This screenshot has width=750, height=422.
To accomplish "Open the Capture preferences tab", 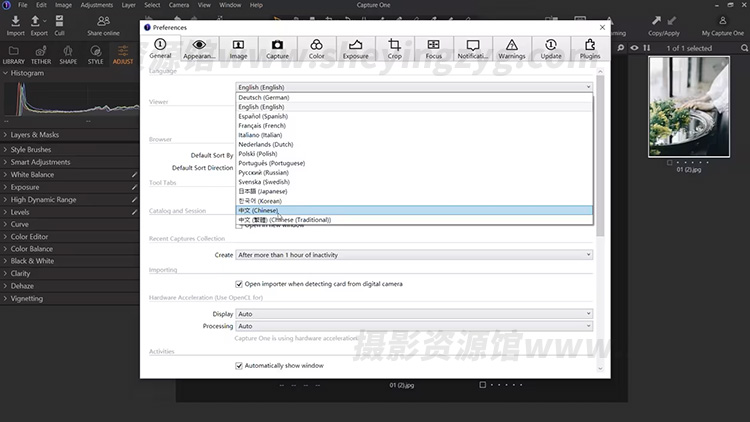I will coord(277,49).
